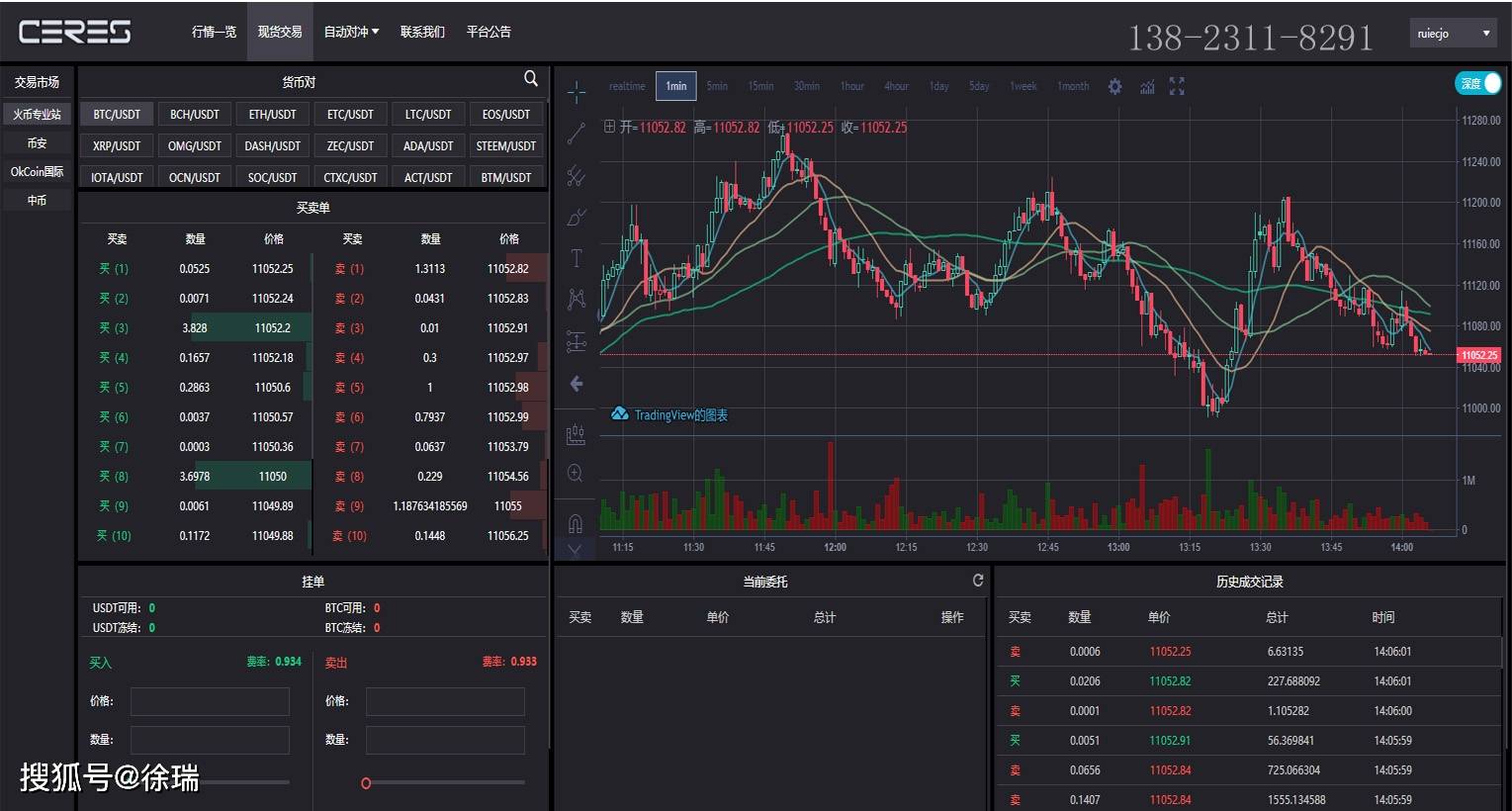Choose the ADA/USDT trading pair

tap(428, 146)
